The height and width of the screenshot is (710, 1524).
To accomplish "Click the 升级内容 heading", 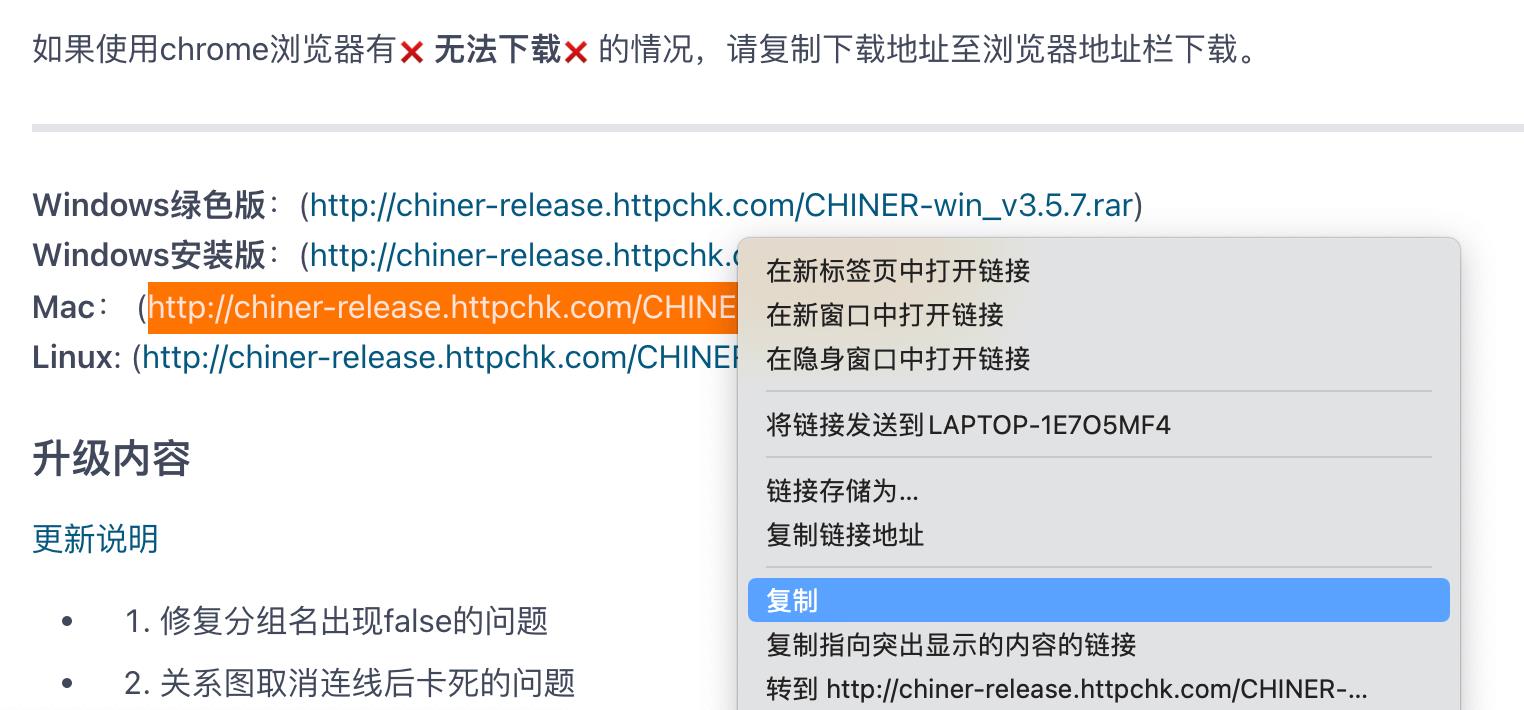I will pos(111,459).
